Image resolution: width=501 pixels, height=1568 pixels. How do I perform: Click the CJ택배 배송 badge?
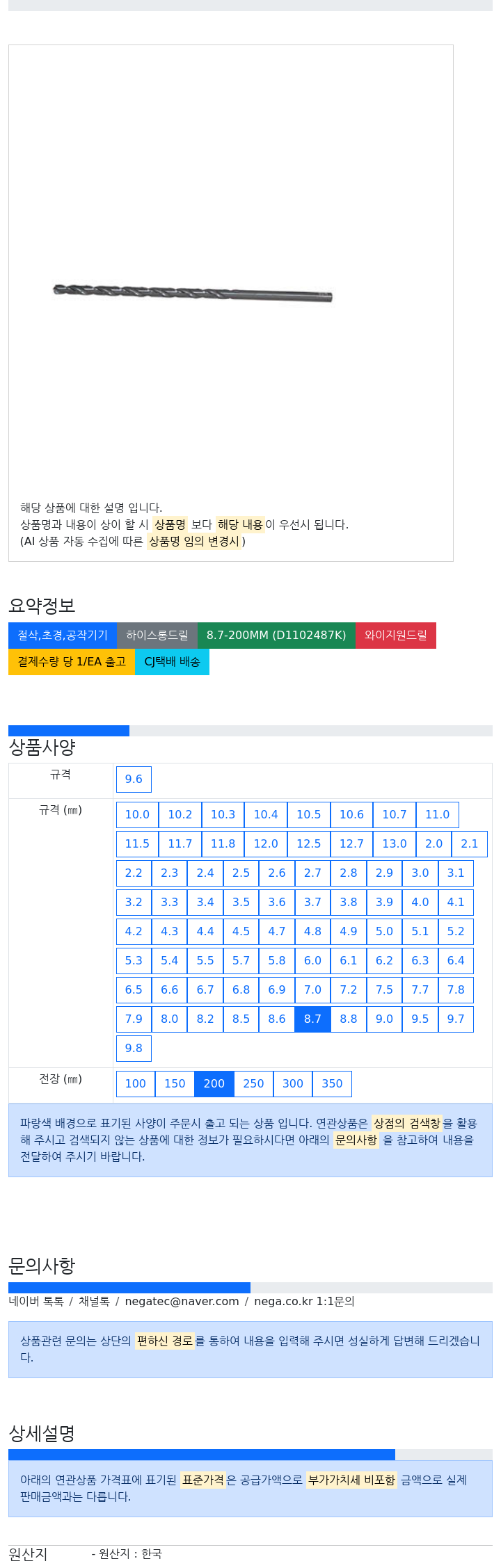(172, 661)
